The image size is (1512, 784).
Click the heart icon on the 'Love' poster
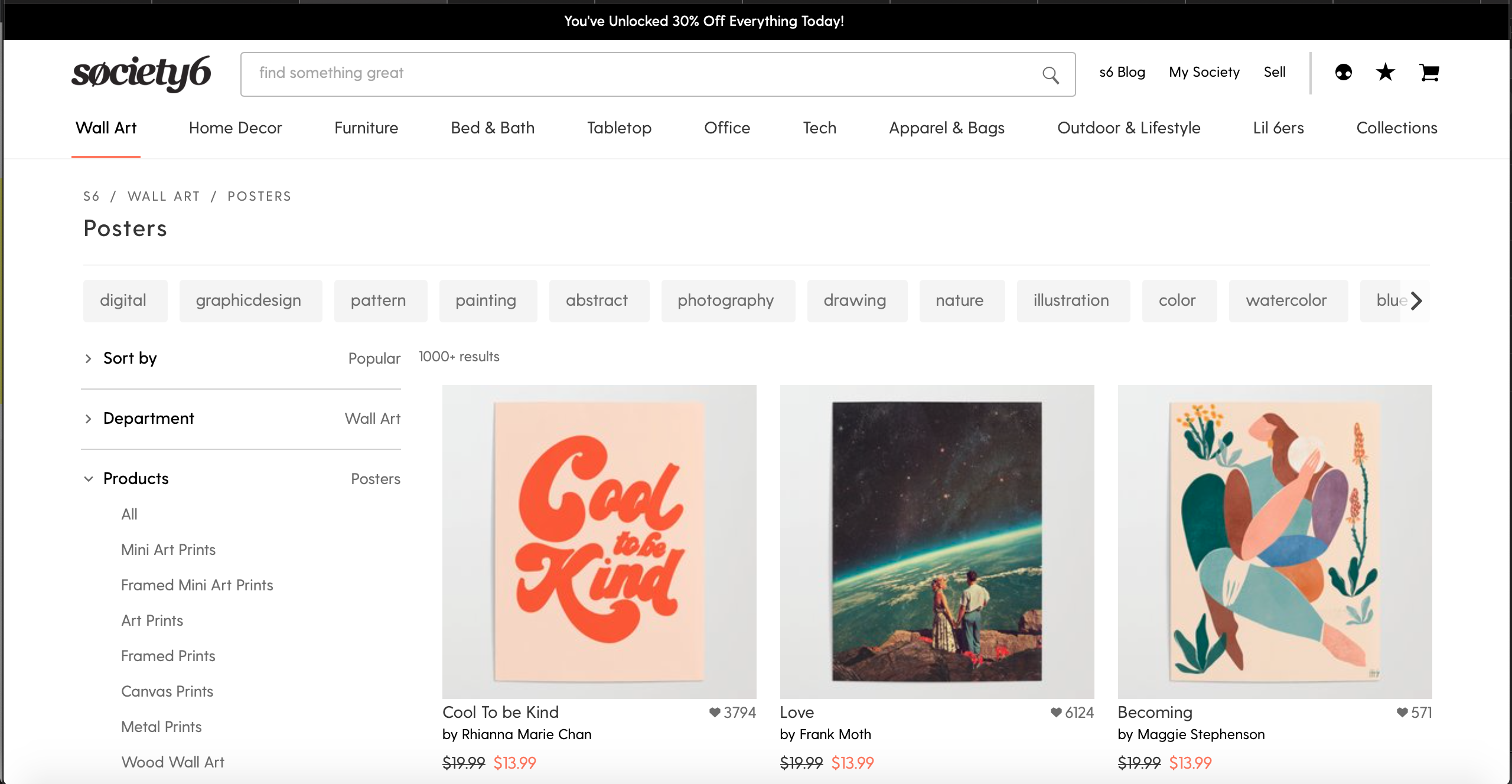pos(1055,713)
